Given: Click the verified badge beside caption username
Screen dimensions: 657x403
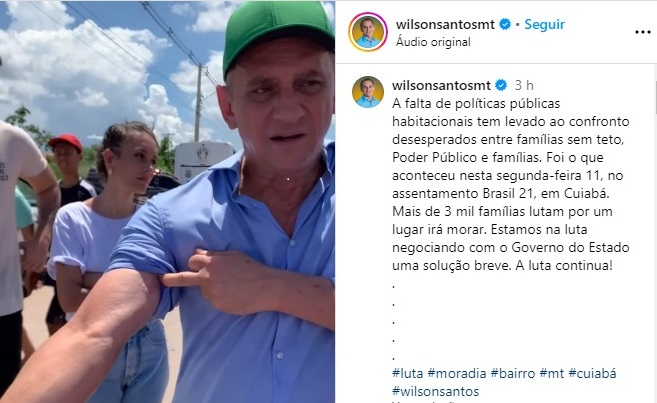Looking at the screenshot, I should [x=501, y=85].
